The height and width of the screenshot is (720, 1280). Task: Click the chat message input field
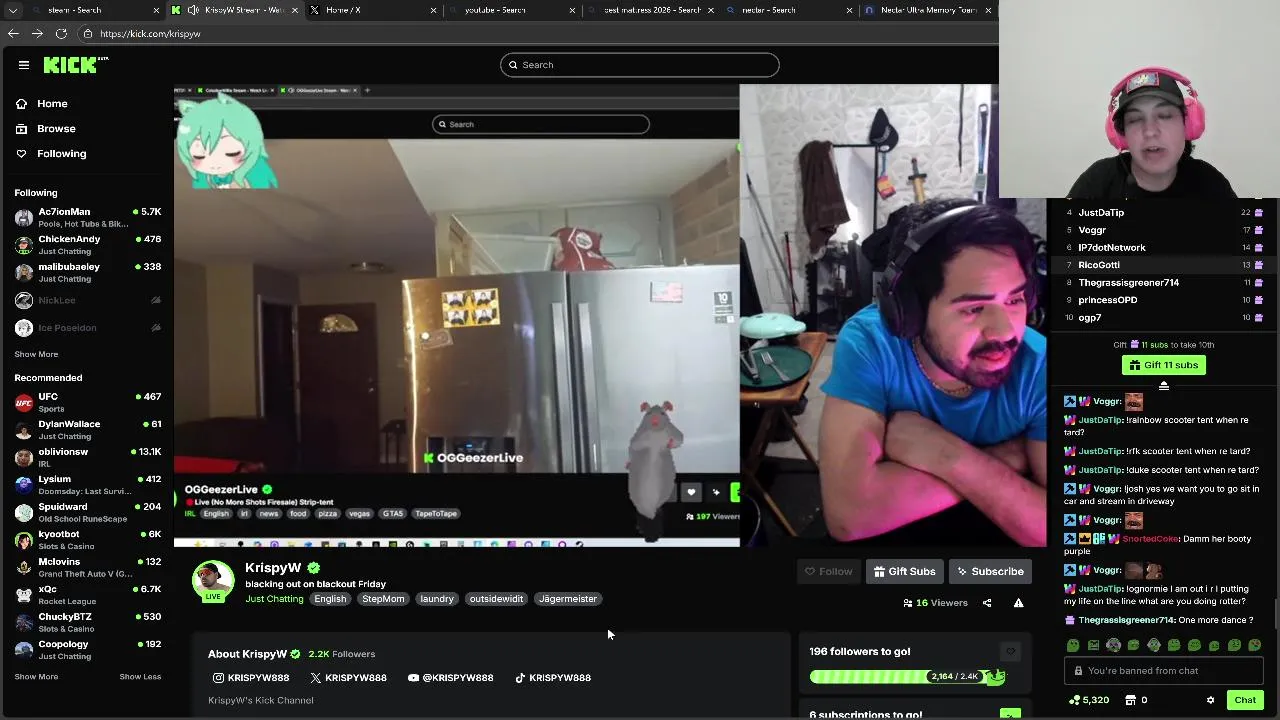tap(1164, 671)
